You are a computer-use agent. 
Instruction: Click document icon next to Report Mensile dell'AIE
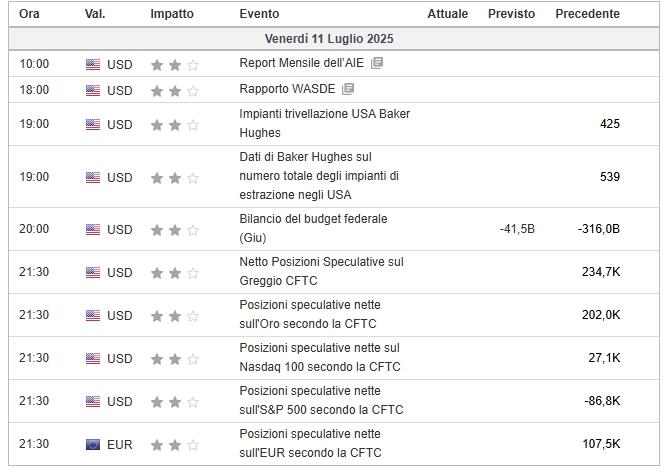[377, 63]
